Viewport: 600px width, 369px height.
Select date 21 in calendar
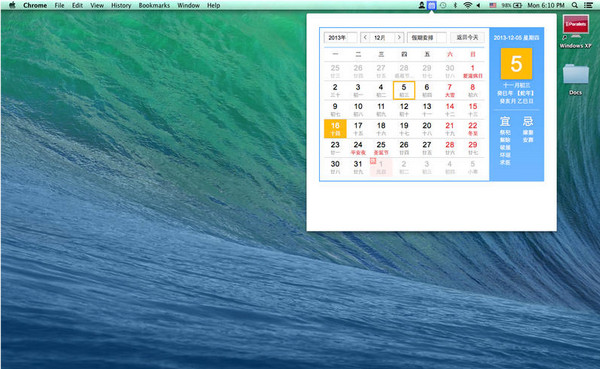click(x=450, y=129)
